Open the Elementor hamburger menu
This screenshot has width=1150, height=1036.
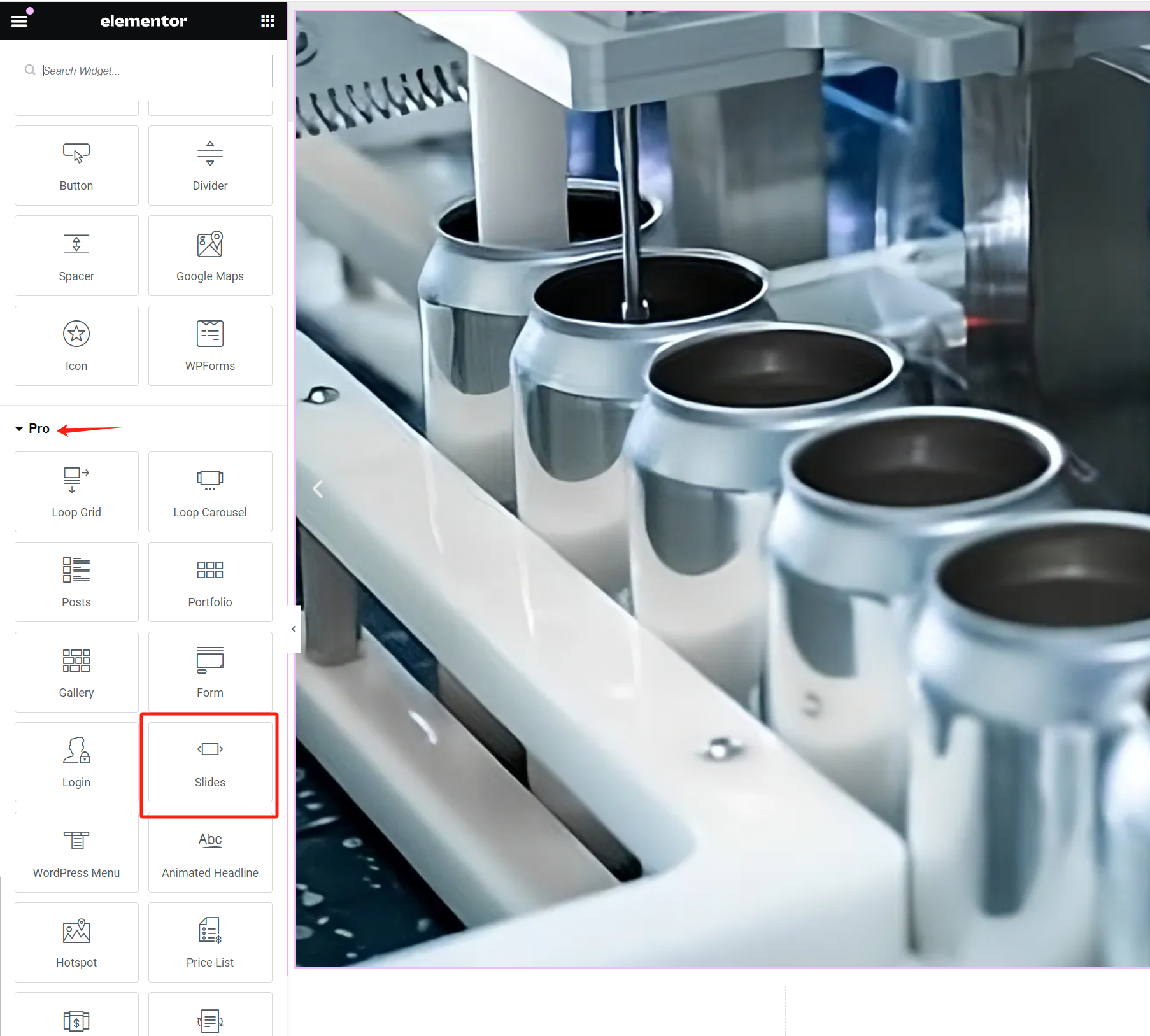(19, 21)
